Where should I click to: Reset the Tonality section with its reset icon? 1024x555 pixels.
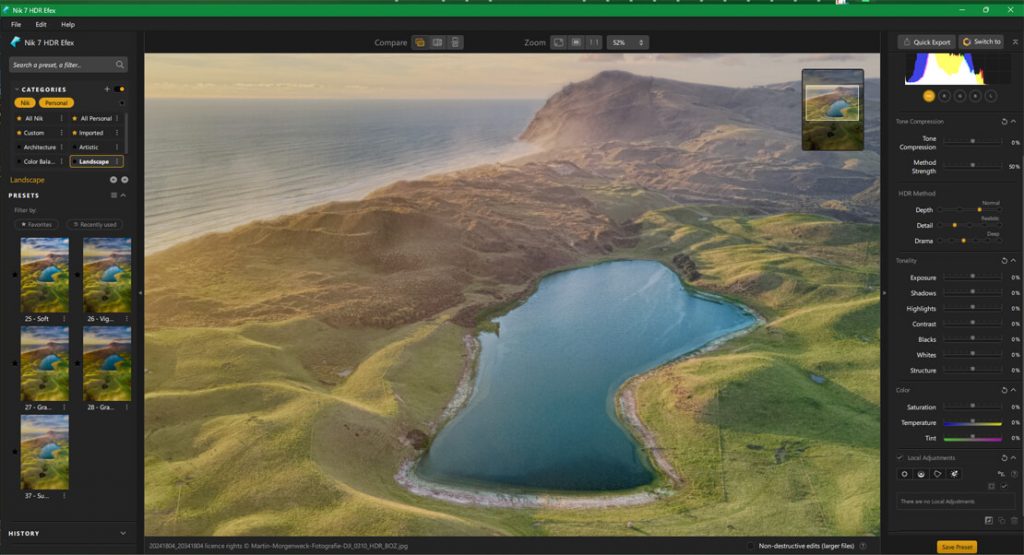point(1004,261)
